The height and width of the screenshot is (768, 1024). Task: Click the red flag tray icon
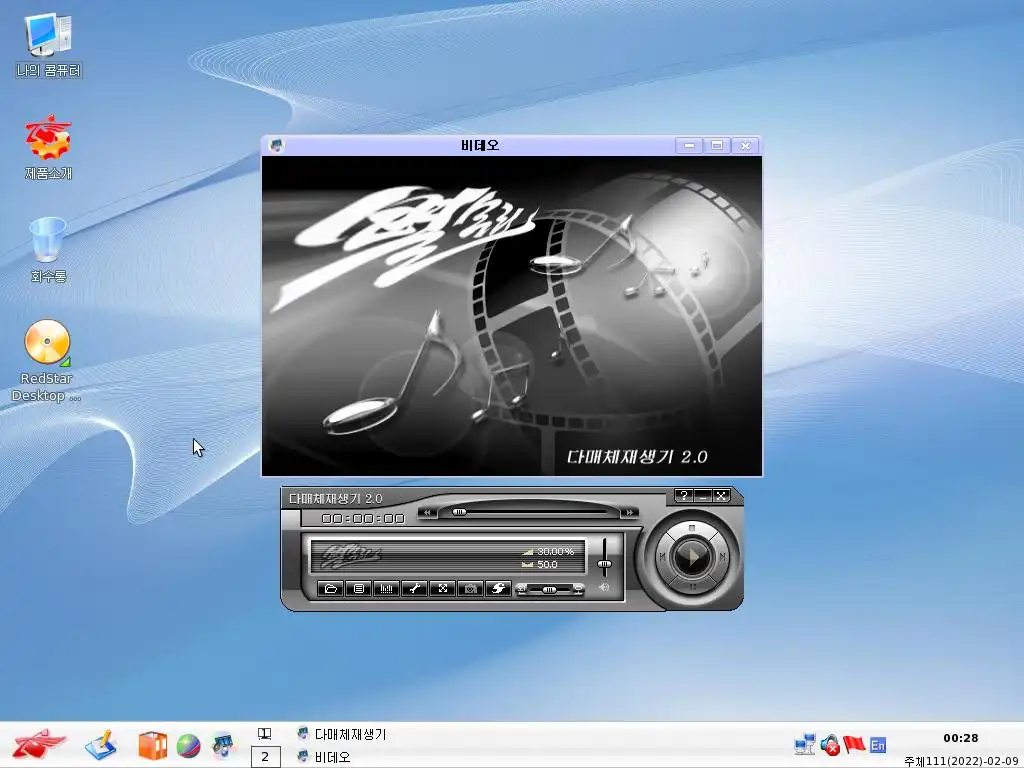click(854, 744)
